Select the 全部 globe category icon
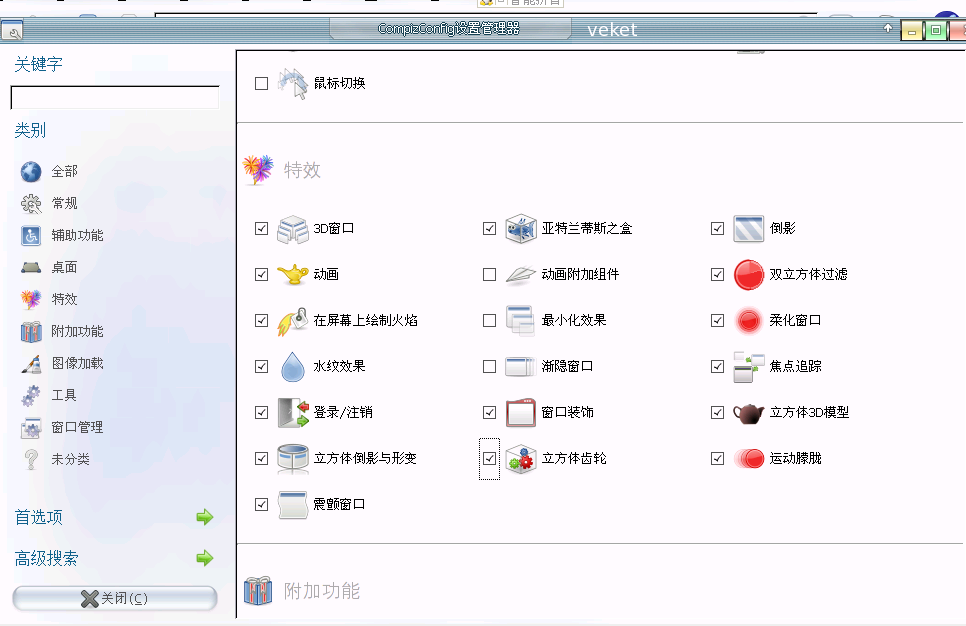The height and width of the screenshot is (626, 966). tap(31, 172)
